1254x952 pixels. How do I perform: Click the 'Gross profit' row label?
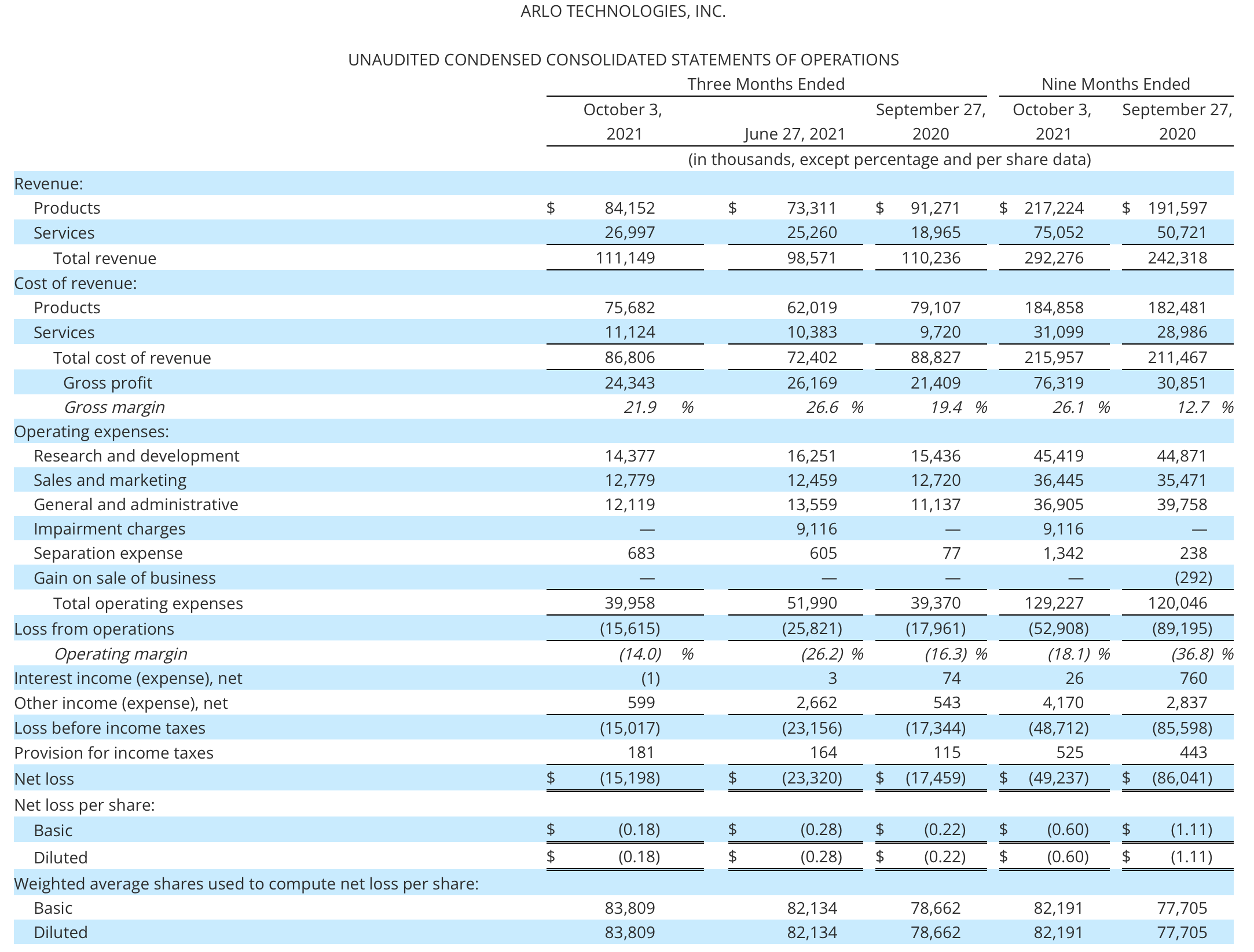tap(108, 383)
